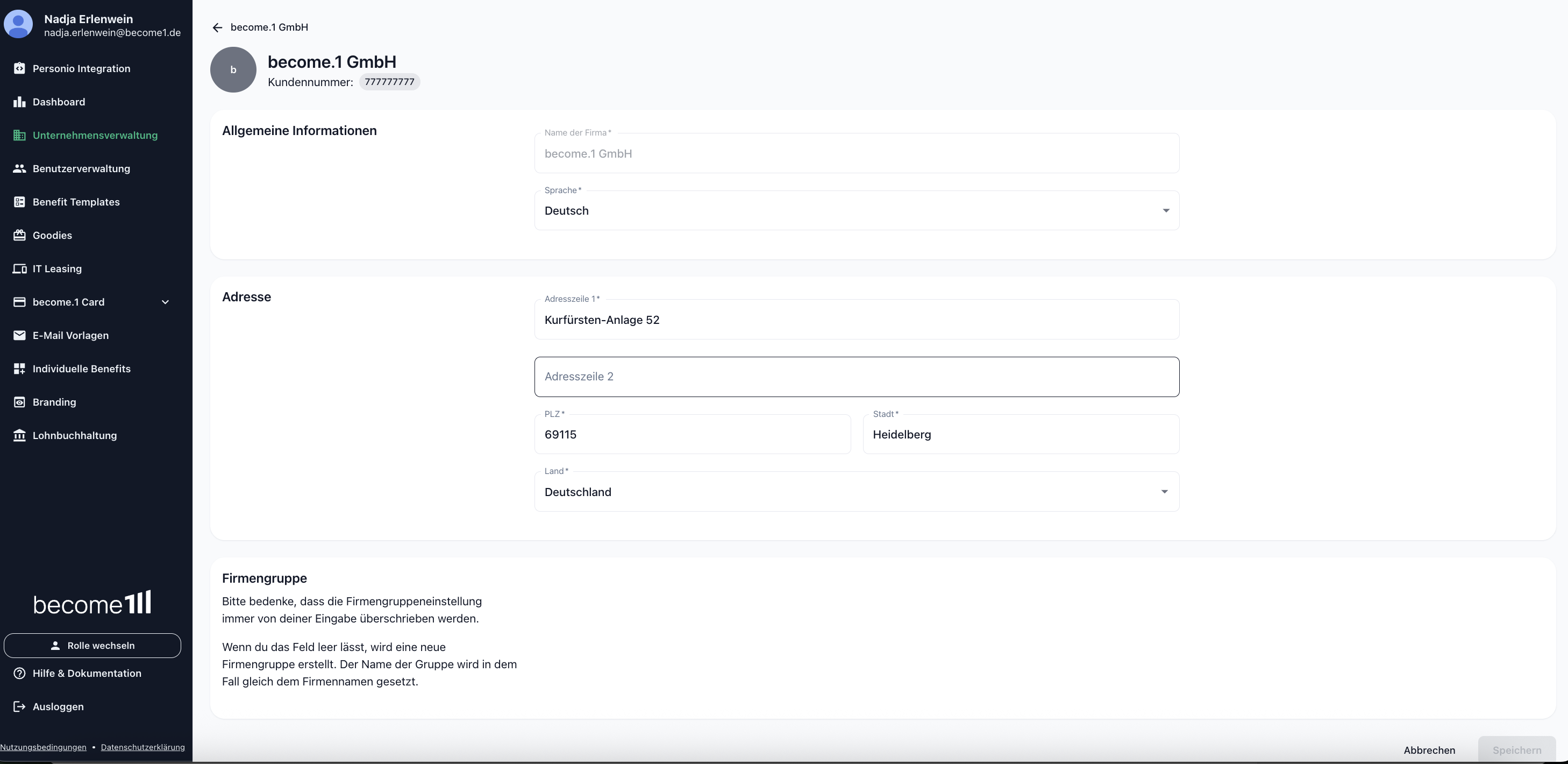Click the Name der Firma field
Viewport: 1568px width, 764px height.
tap(857, 153)
